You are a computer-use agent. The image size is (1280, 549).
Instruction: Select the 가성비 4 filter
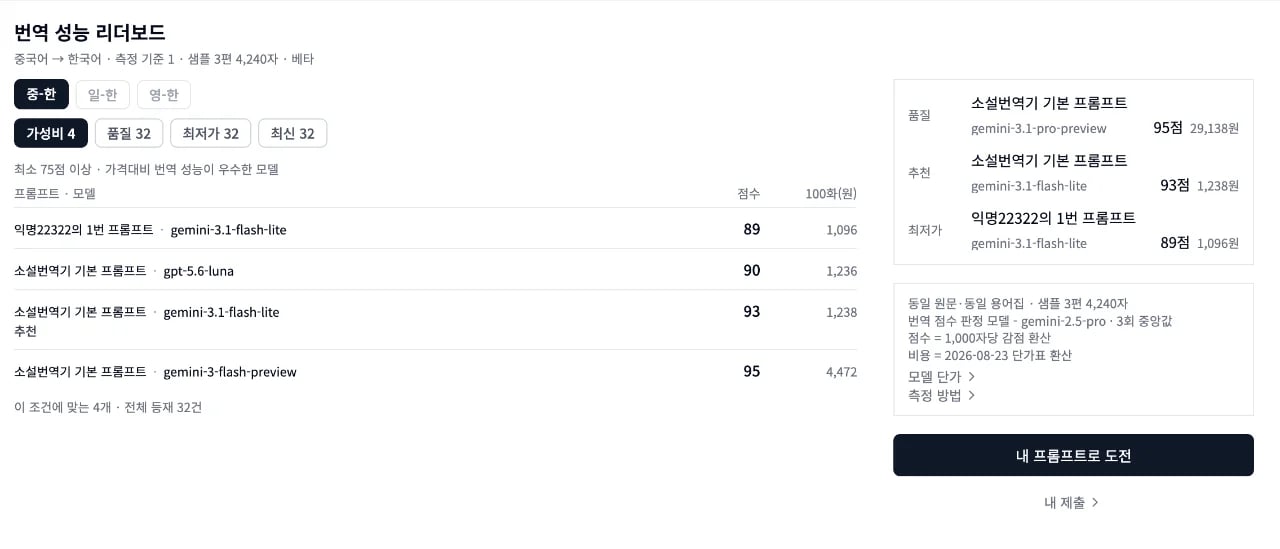(51, 133)
